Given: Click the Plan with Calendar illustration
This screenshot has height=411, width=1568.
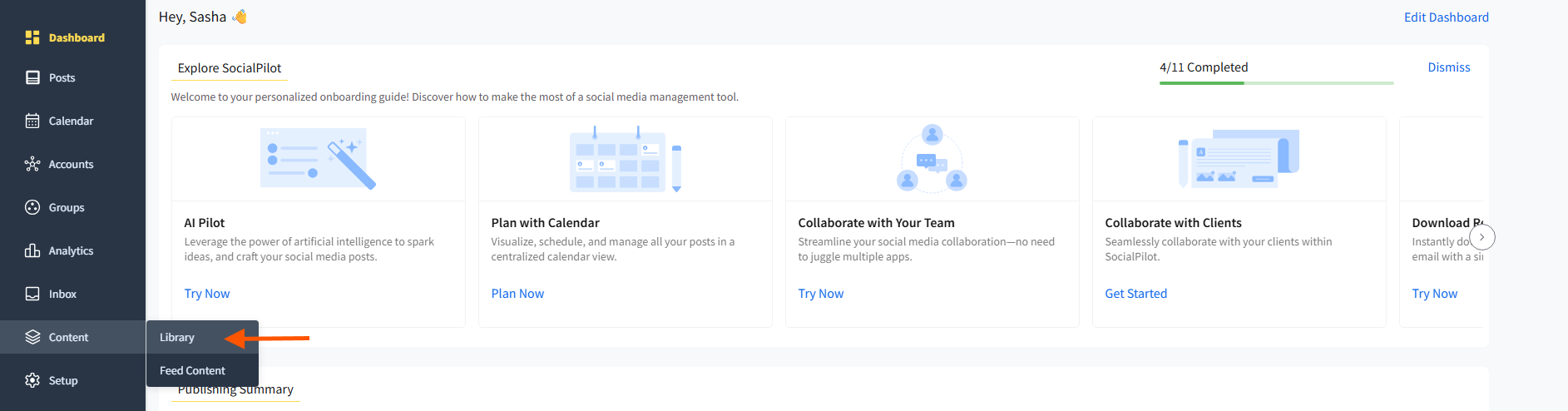Looking at the screenshot, I should pyautogui.click(x=626, y=159).
